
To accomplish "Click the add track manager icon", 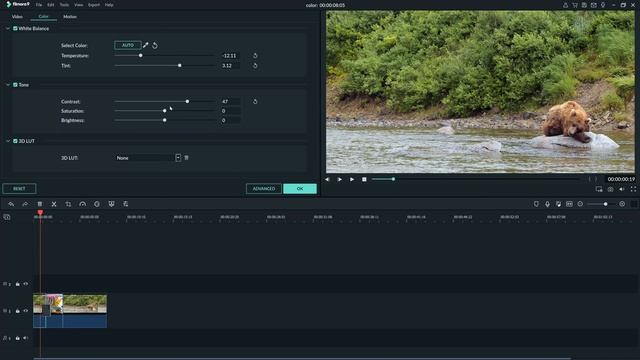I will [7, 217].
